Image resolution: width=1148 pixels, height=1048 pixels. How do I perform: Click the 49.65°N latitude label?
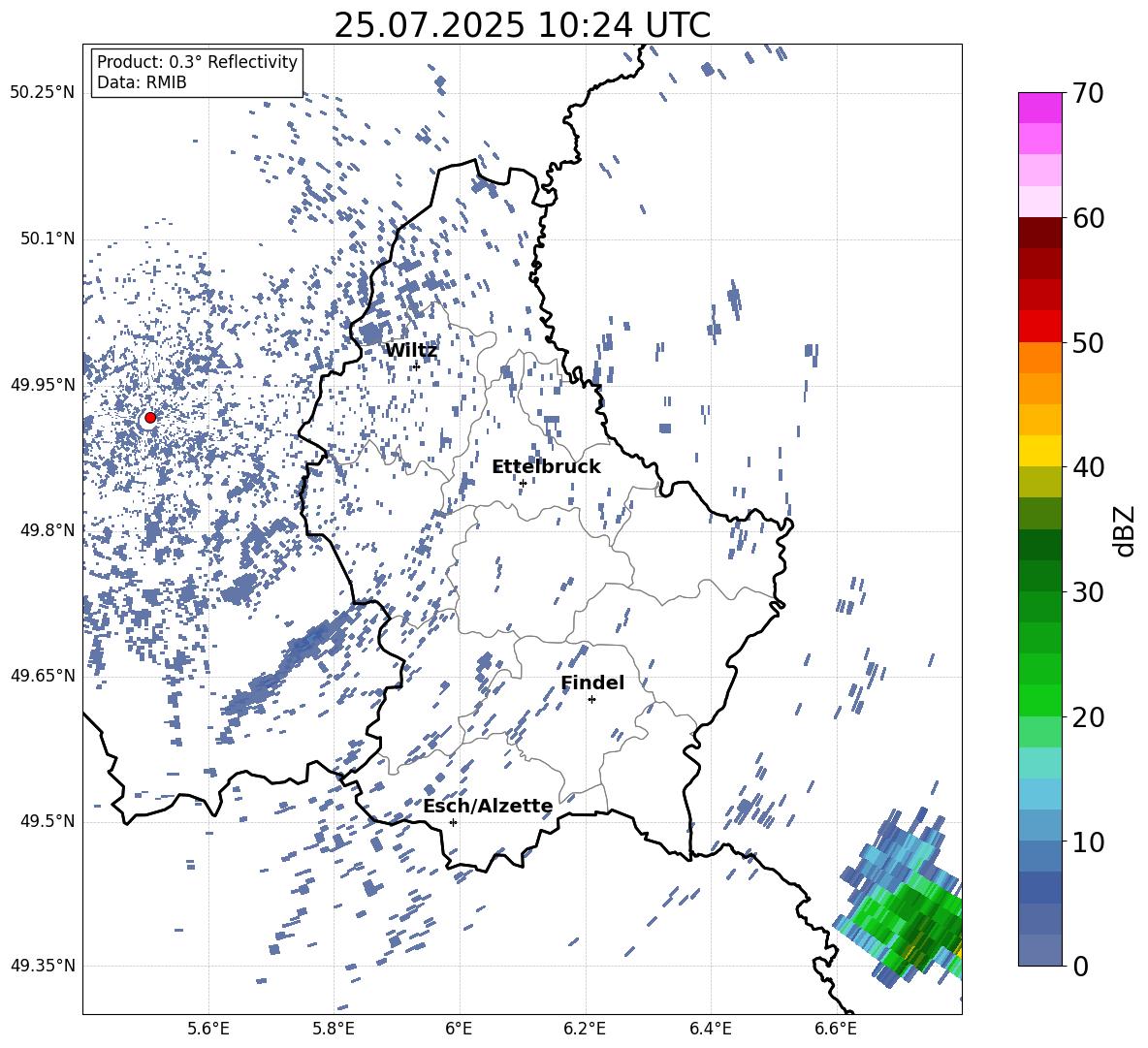[x=43, y=676]
